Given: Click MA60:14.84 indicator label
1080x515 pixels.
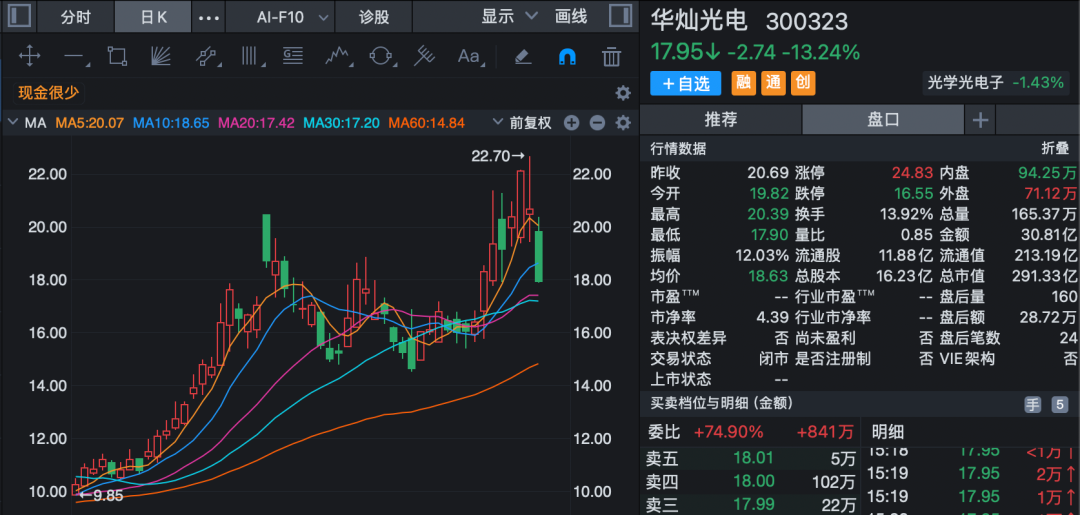Looking at the screenshot, I should 427,123.
